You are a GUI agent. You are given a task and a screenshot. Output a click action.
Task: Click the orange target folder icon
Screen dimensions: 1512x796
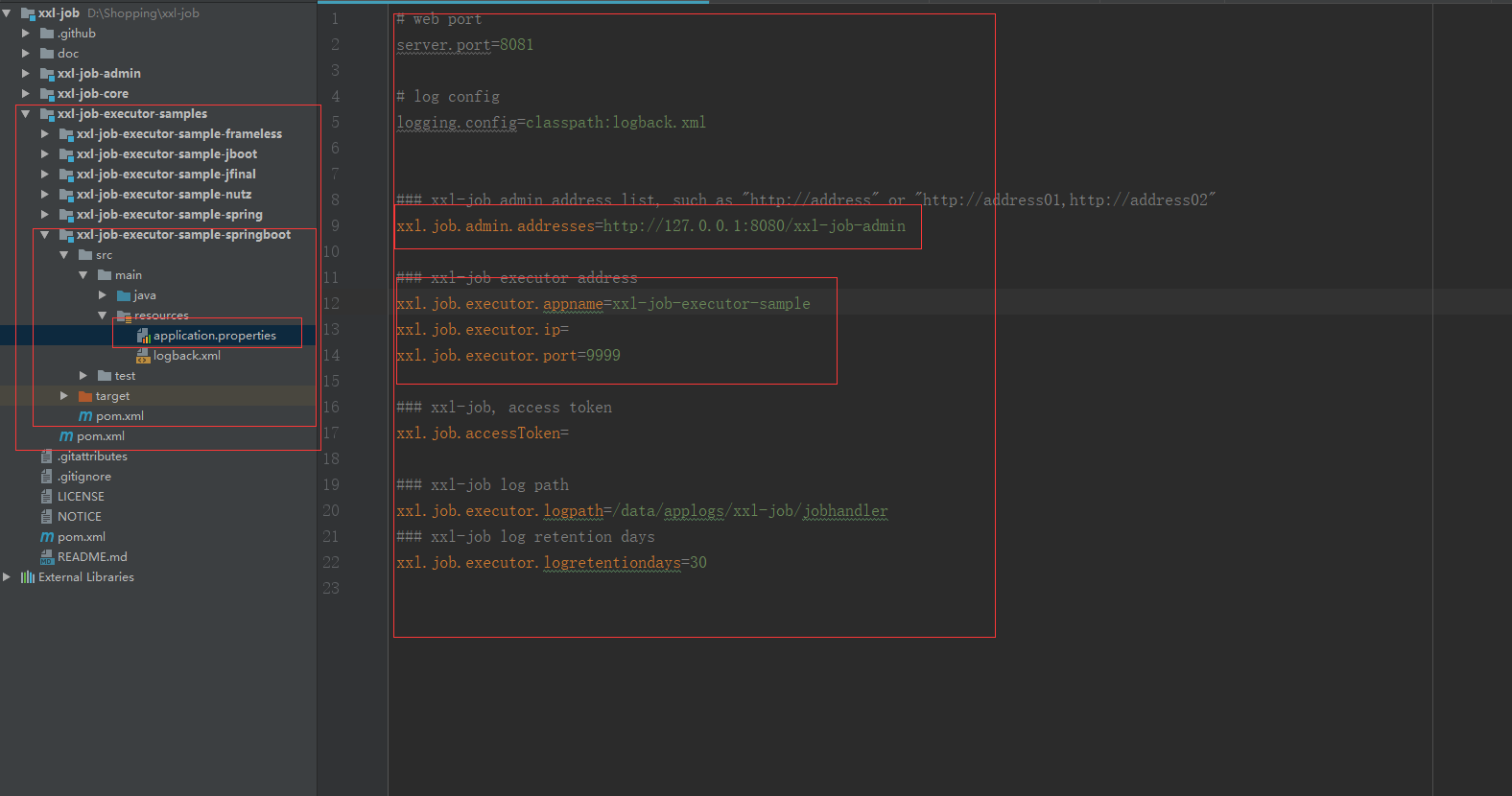pyautogui.click(x=85, y=396)
